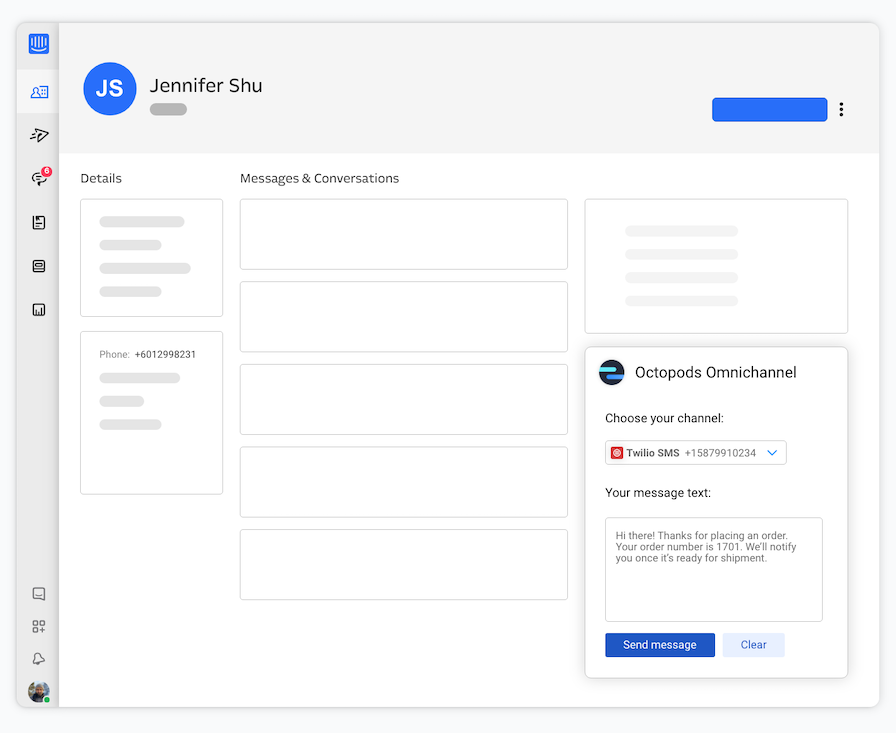Click Send message in Octopods panel
This screenshot has width=896, height=733.
659,645
